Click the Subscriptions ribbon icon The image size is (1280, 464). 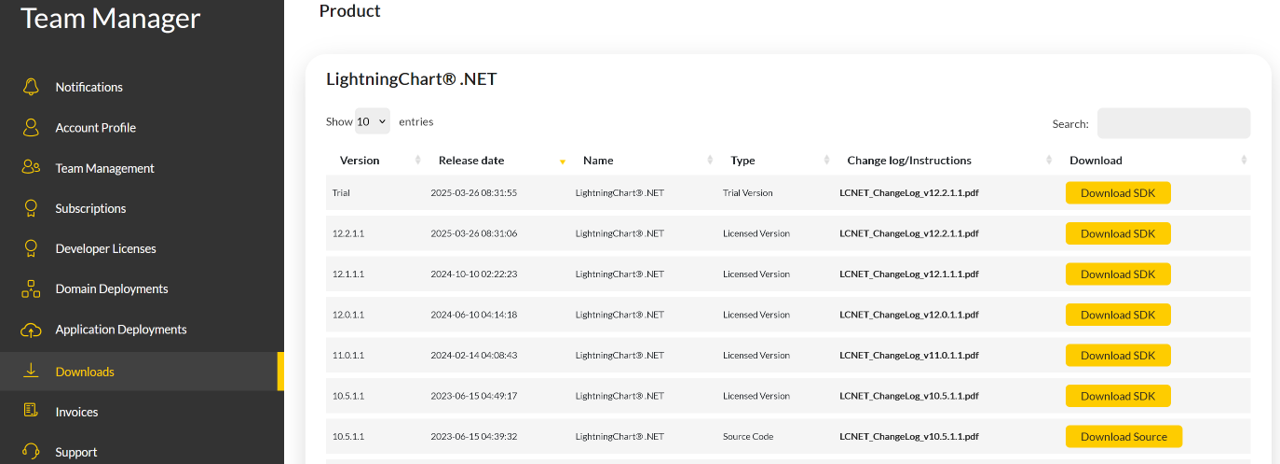click(x=31, y=208)
